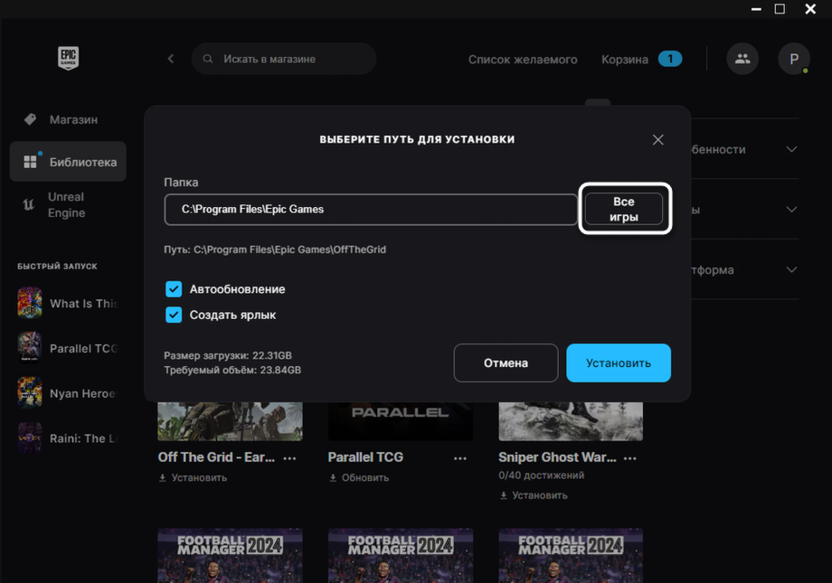Open more options for Off The Grid
Viewport: 832px width, 583px height.
click(x=290, y=458)
